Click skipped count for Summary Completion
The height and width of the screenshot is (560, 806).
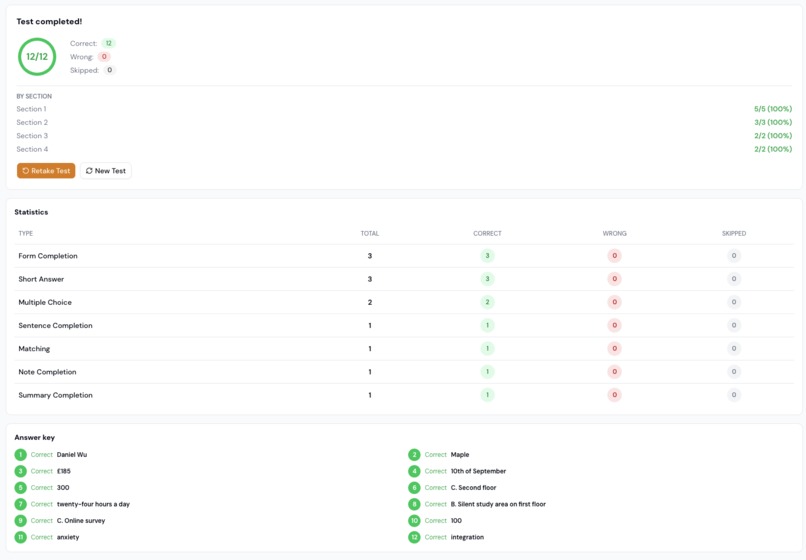(734, 395)
